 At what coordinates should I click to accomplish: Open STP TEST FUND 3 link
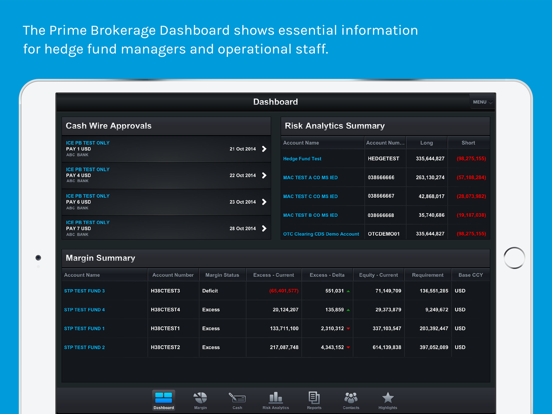click(84, 291)
